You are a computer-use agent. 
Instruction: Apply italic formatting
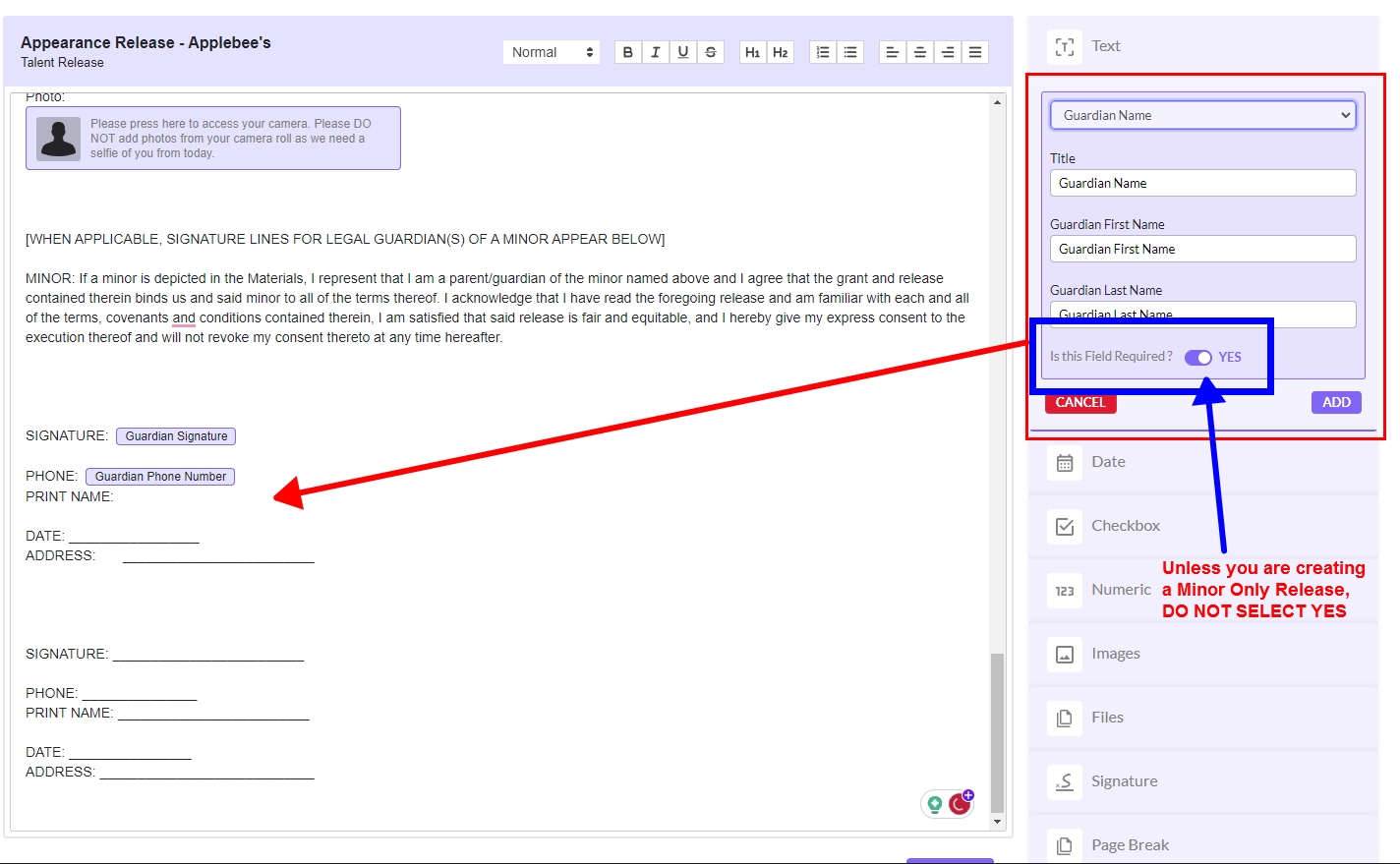point(655,52)
